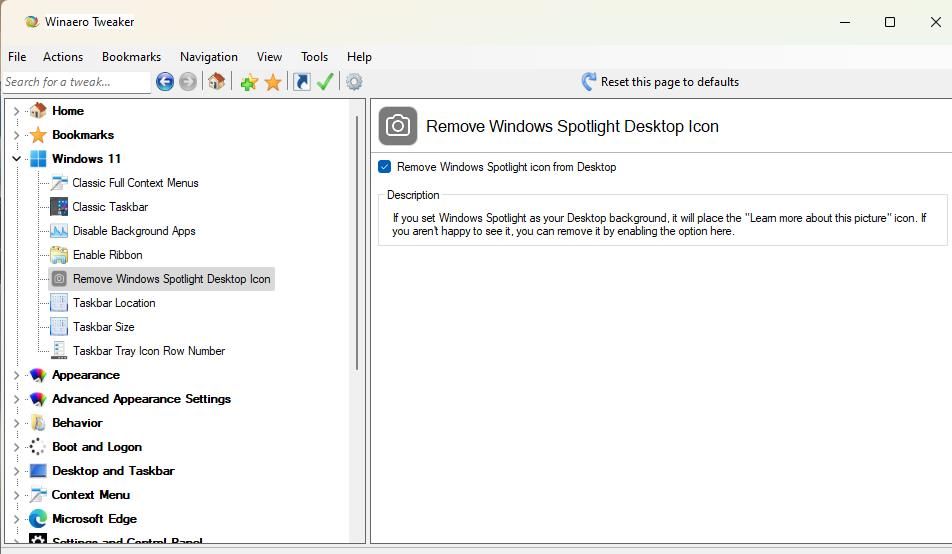Click the camera icon in page header
This screenshot has width=952, height=554.
(398, 126)
